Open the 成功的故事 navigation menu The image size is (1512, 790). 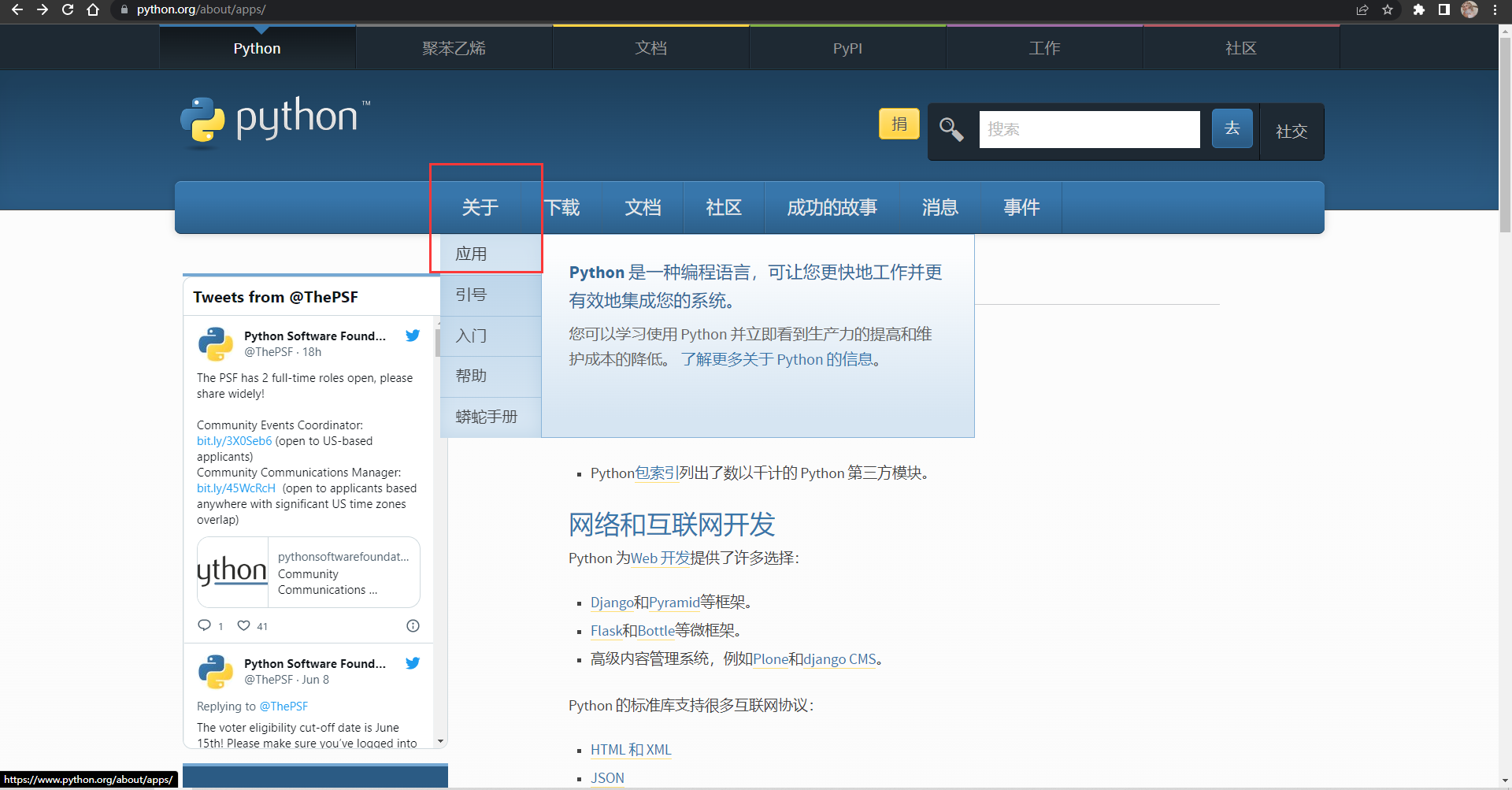point(832,207)
